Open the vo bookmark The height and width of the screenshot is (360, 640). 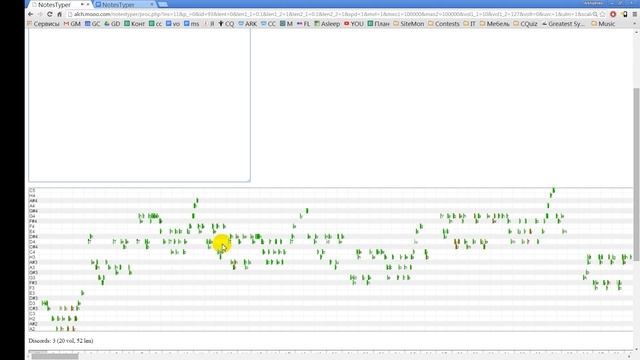[x=173, y=24]
